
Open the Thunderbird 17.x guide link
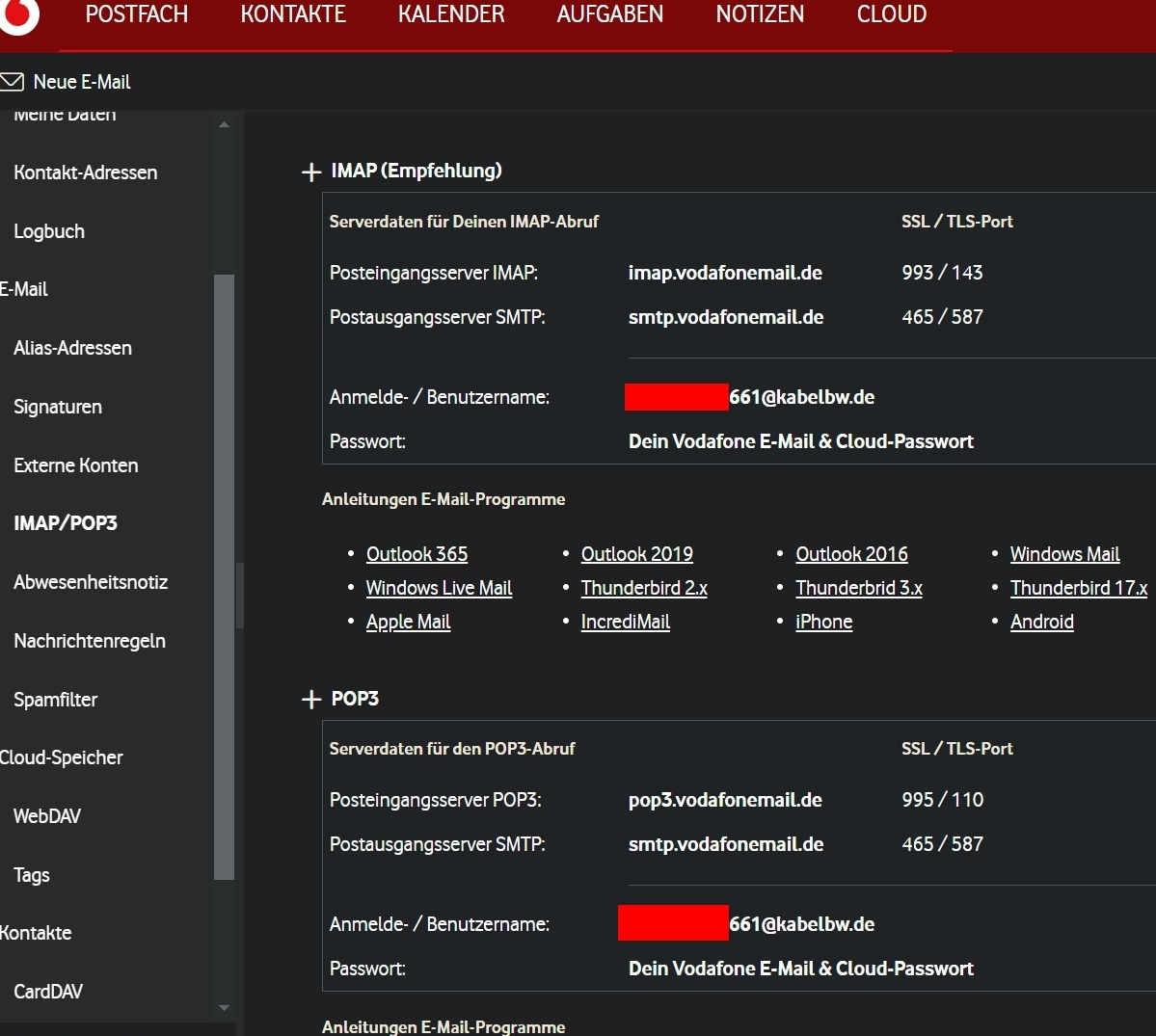click(1079, 588)
